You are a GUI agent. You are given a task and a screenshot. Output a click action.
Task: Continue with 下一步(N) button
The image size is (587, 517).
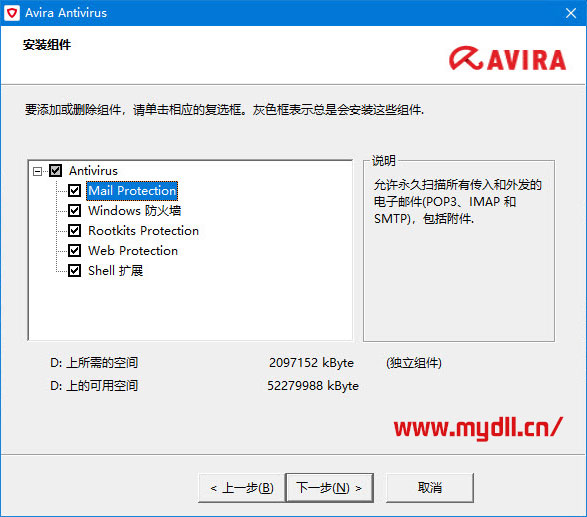coord(329,488)
